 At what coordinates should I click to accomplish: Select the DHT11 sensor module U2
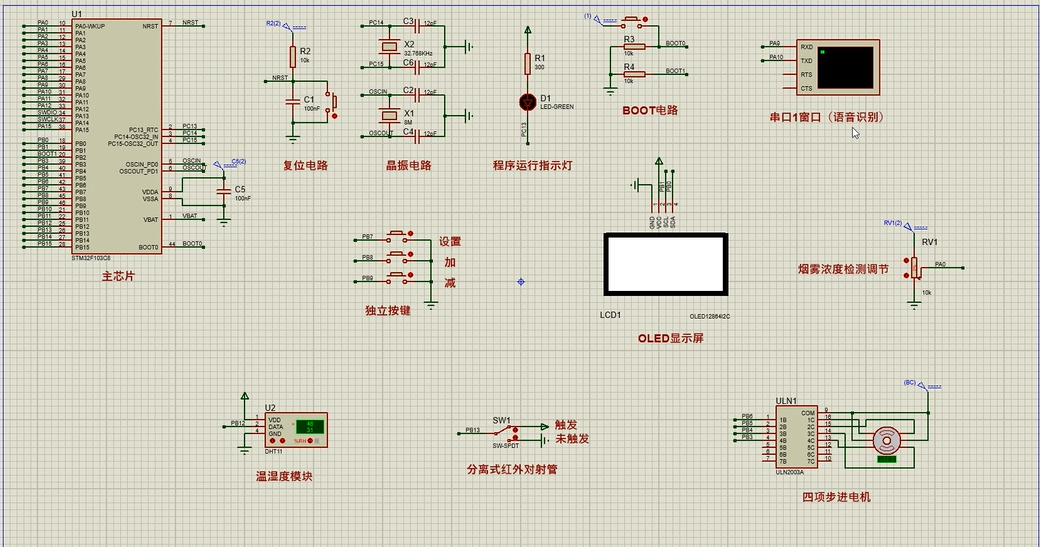coord(296,430)
